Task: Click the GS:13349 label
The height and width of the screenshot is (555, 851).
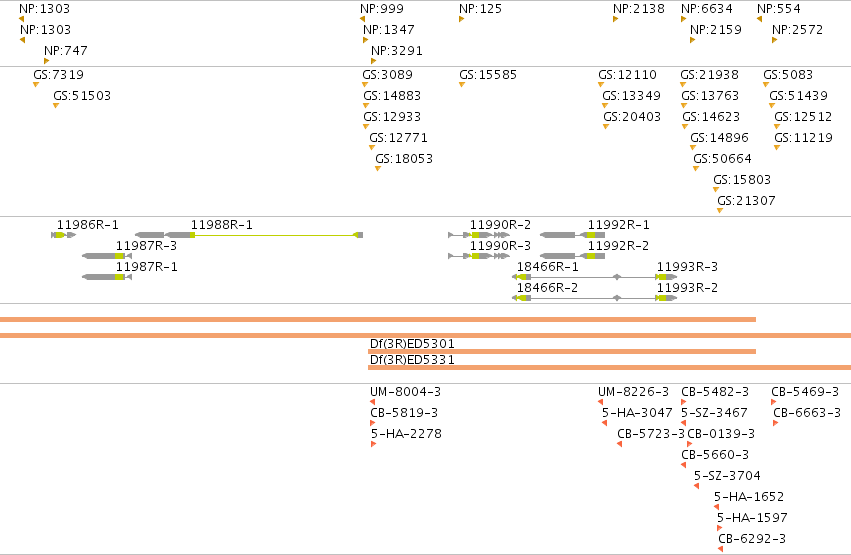Action: pos(631,96)
